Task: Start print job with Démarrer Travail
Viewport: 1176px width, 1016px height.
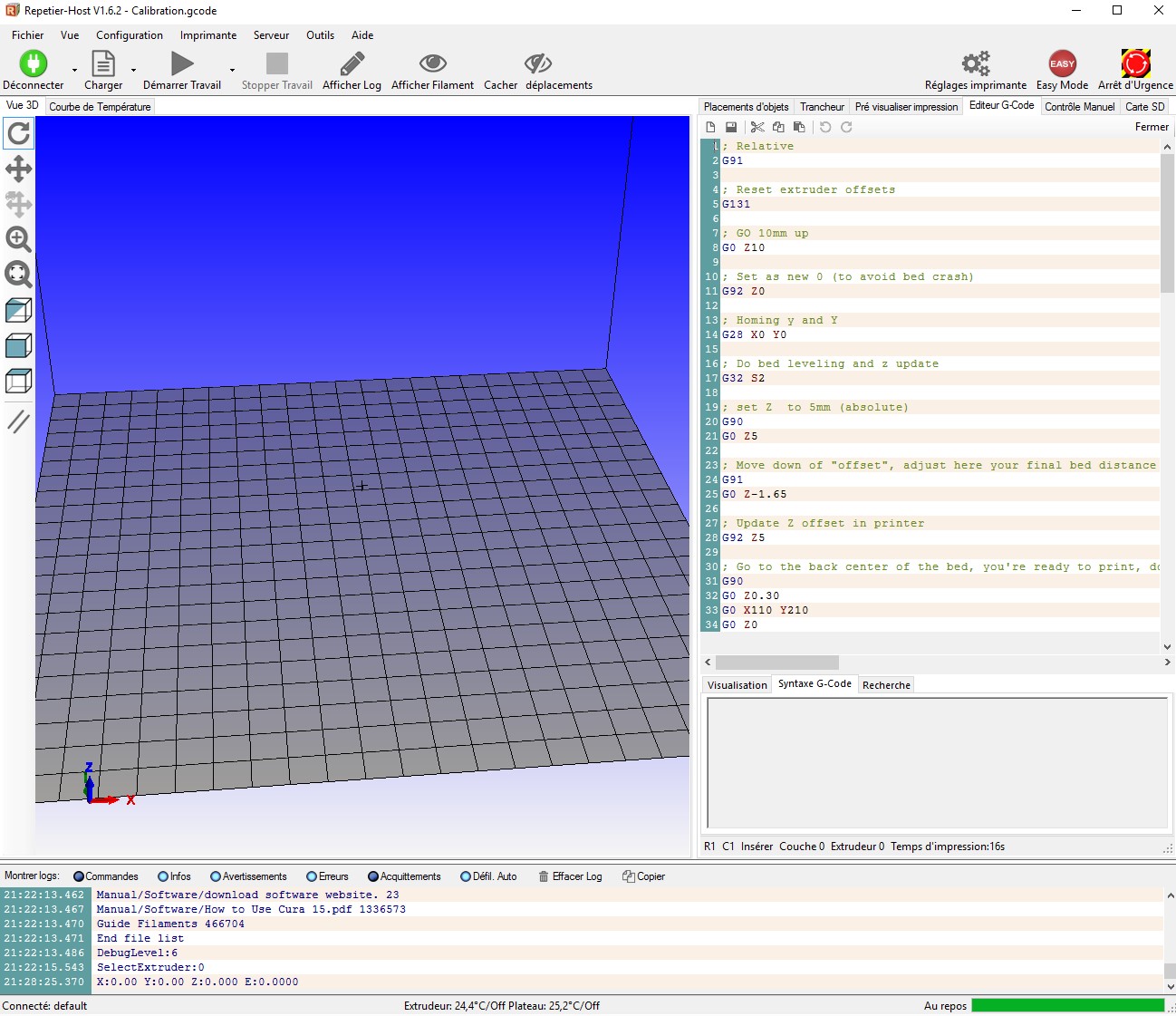Action: (x=182, y=63)
